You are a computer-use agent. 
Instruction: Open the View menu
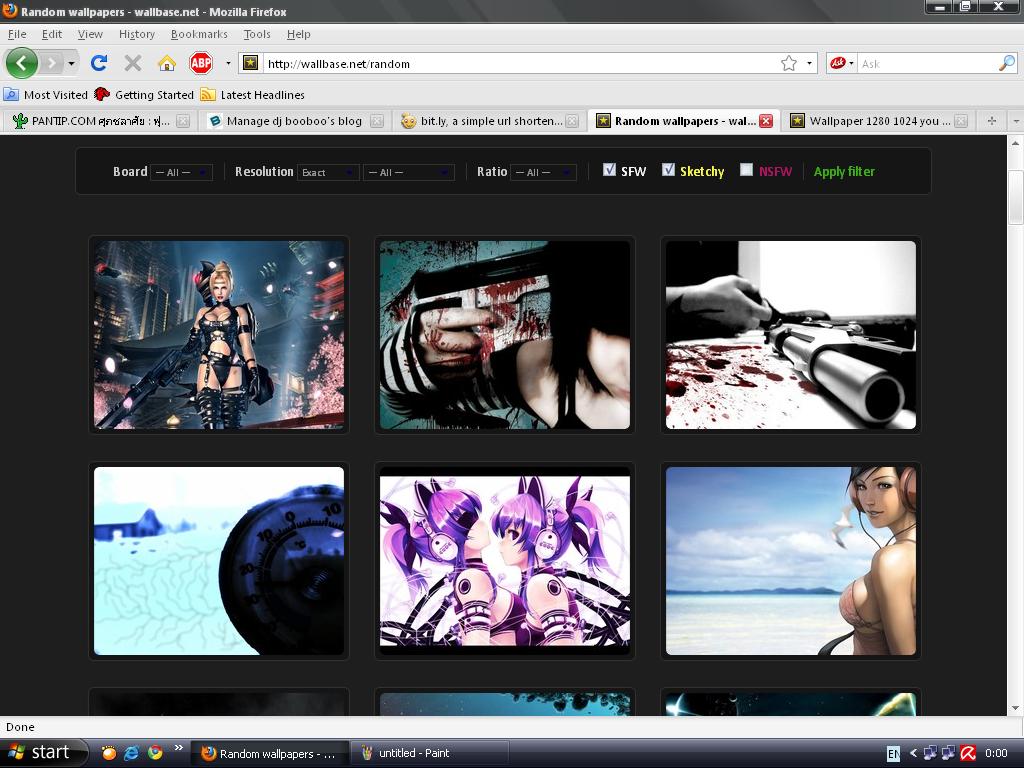(90, 34)
